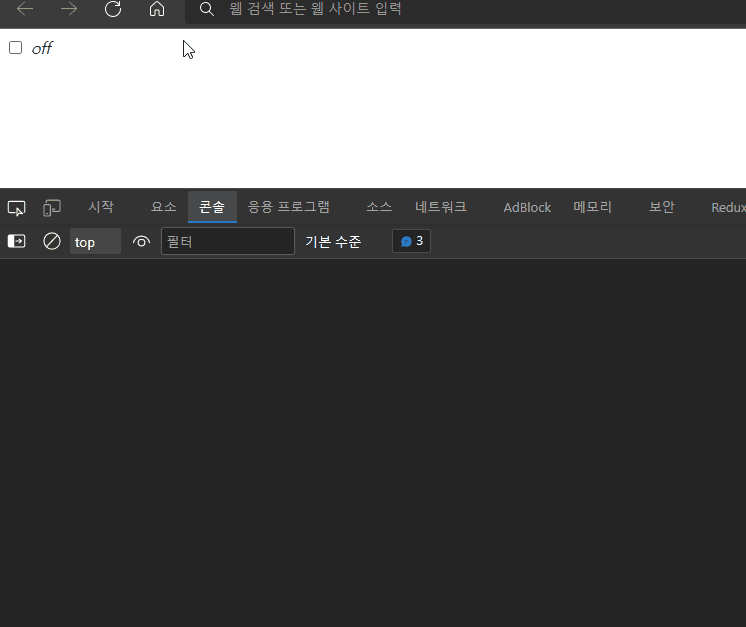The image size is (746, 627).
Task: Open the AdBlock tab
Action: tap(527, 207)
